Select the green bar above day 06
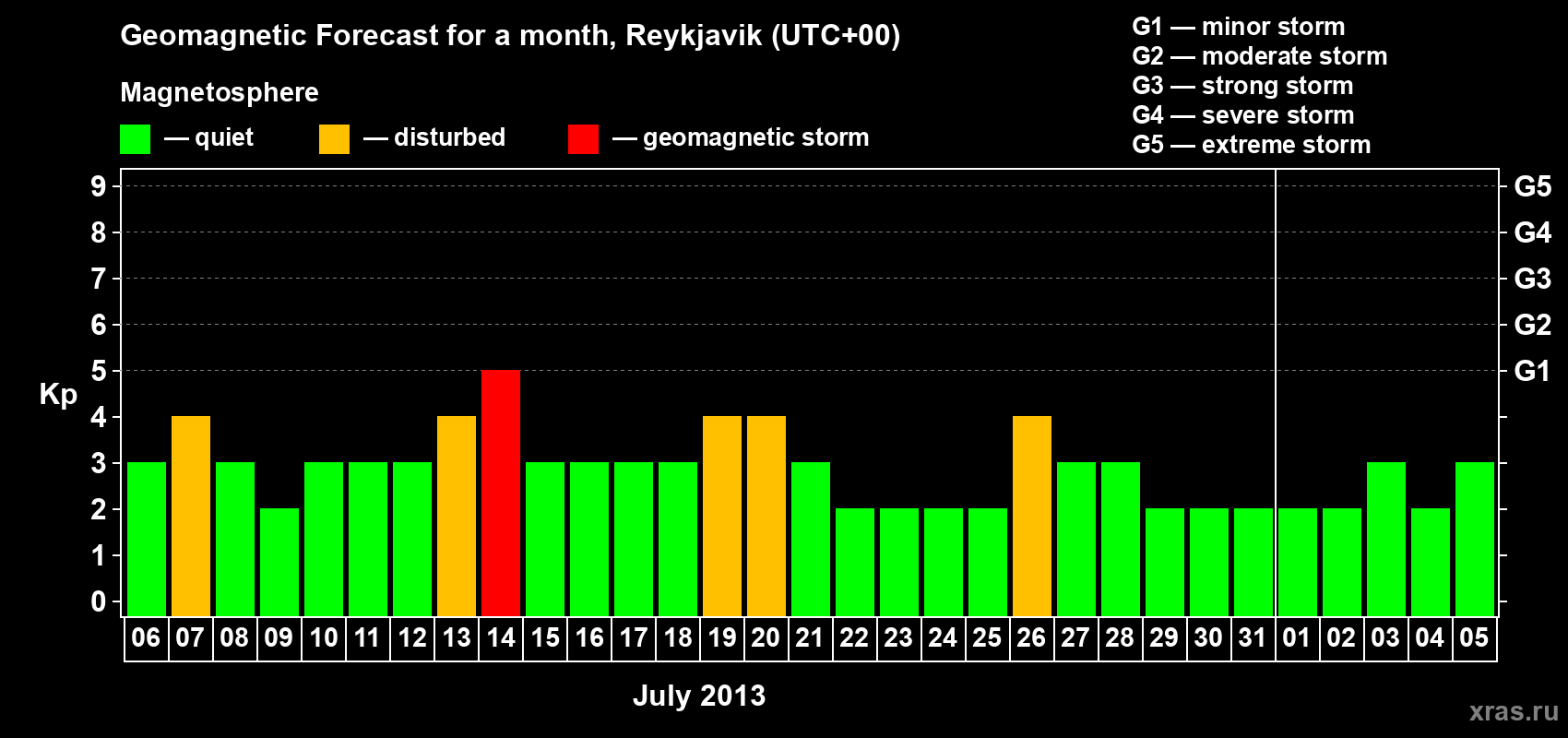 pyautogui.click(x=147, y=539)
